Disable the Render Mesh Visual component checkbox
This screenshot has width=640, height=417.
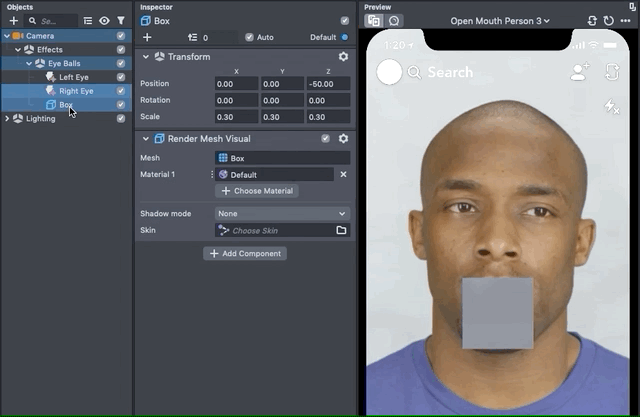[325, 139]
